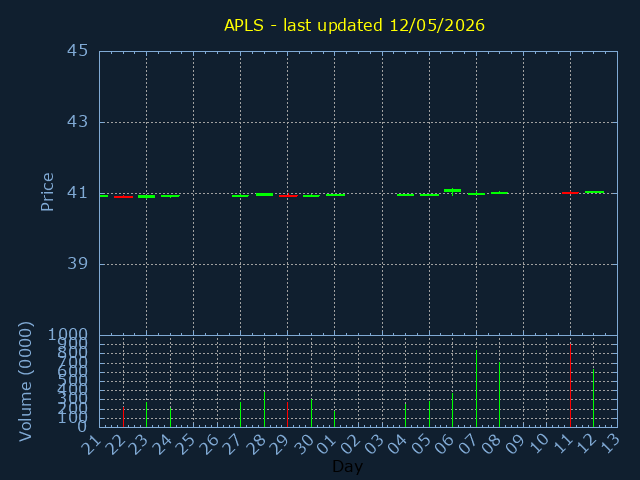Select the green candlestick on day 28
The width and height of the screenshot is (640, 480).
click(264, 195)
